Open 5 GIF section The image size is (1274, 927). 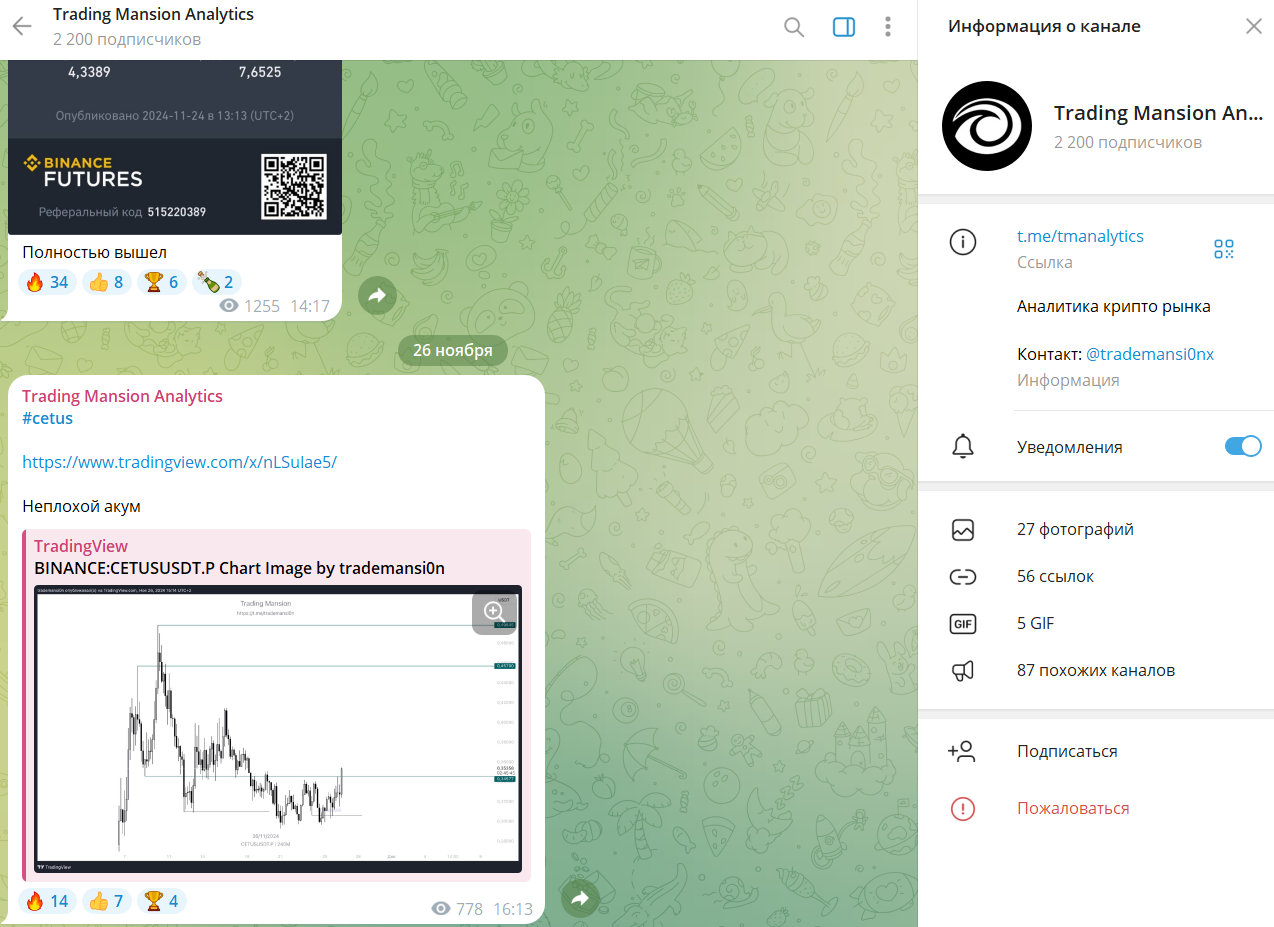1035,624
